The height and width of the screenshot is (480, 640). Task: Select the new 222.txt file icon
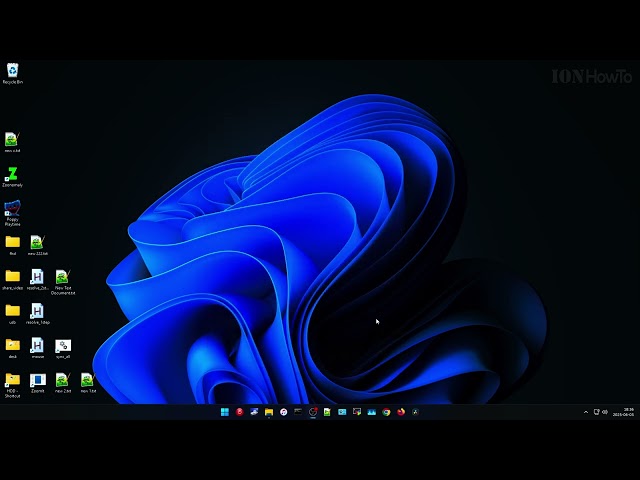coord(38,245)
